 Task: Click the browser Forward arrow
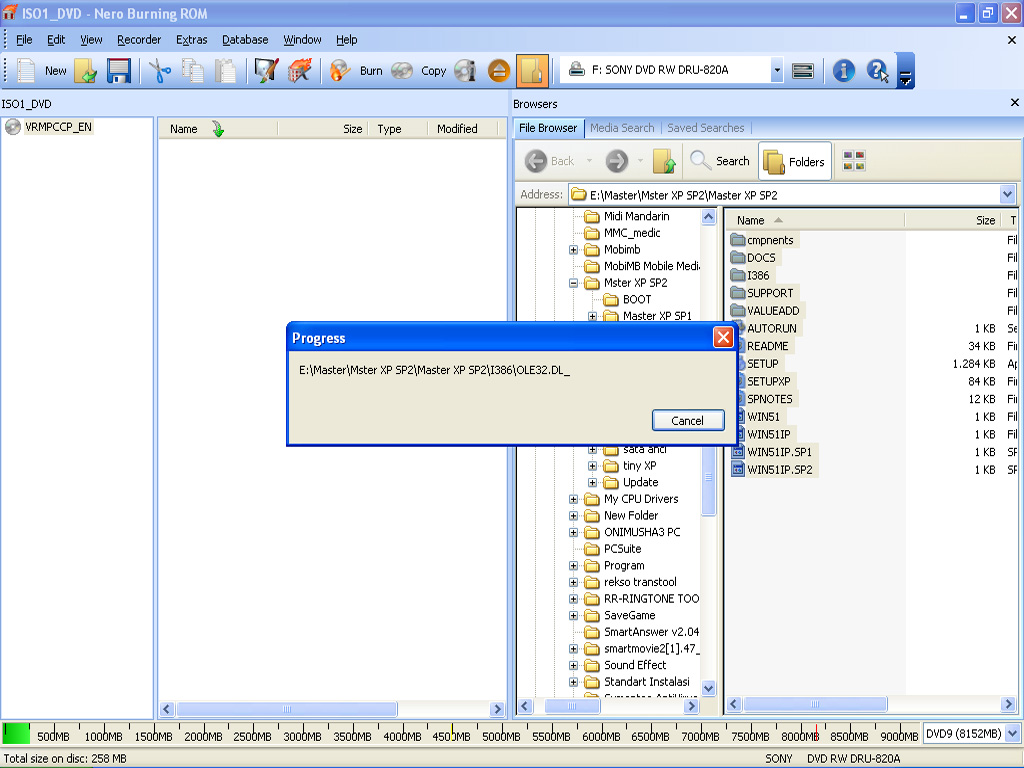(x=616, y=161)
